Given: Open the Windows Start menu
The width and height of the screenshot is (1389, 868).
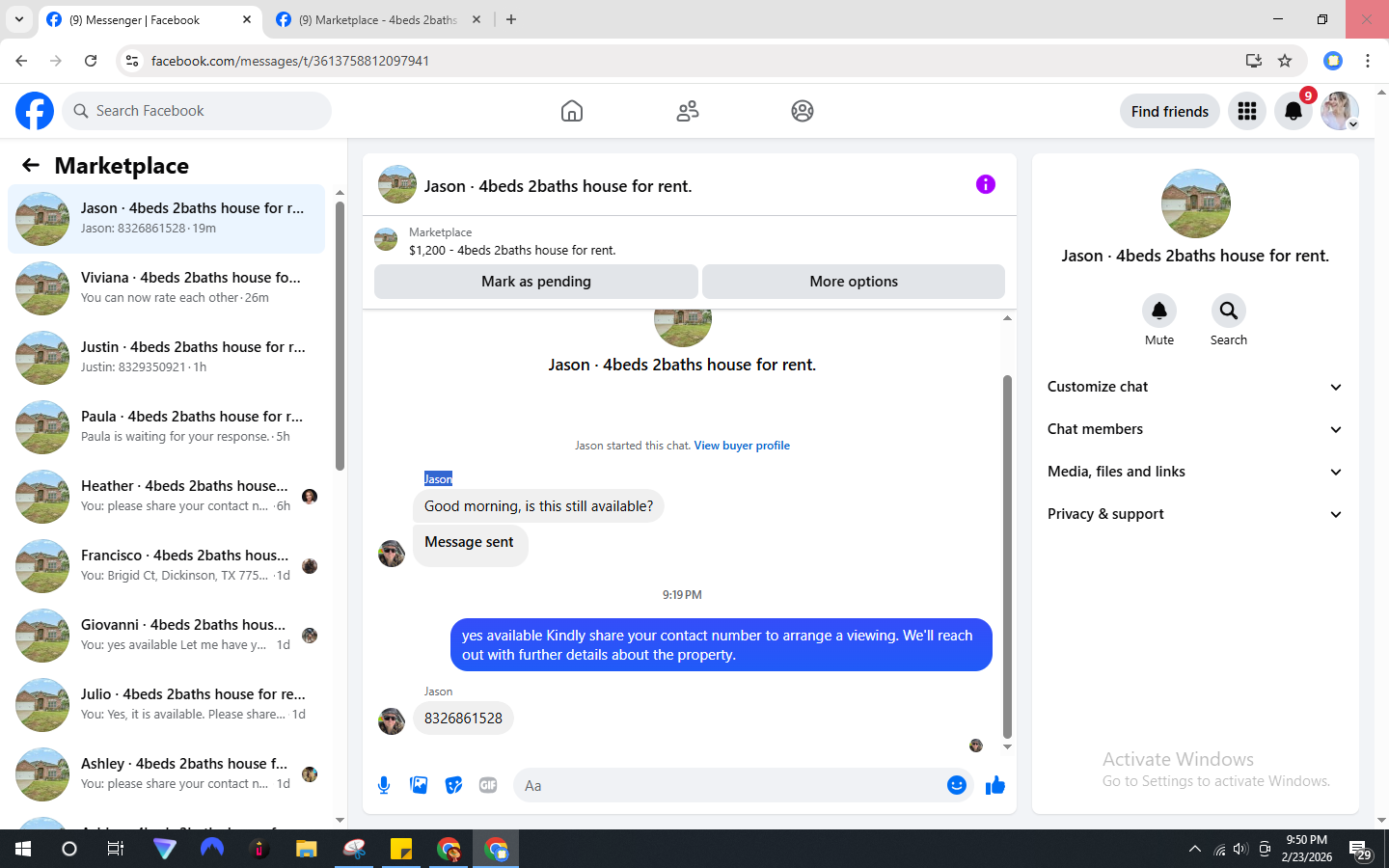Looking at the screenshot, I should (23, 849).
